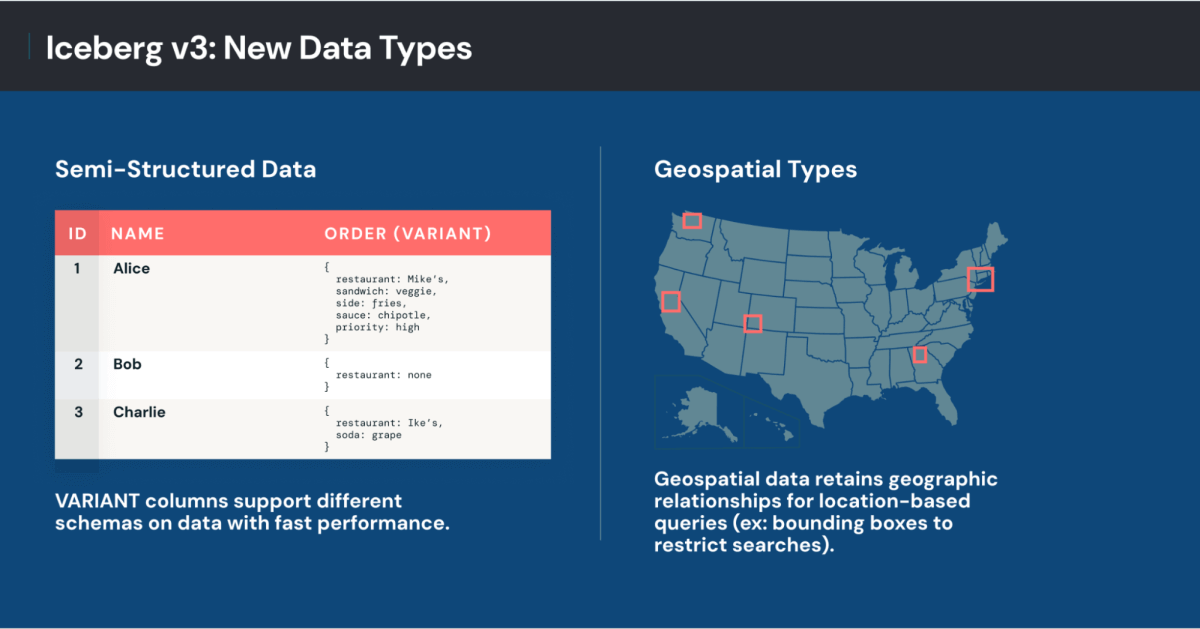Click the Alaska inset map

[x=696, y=408]
